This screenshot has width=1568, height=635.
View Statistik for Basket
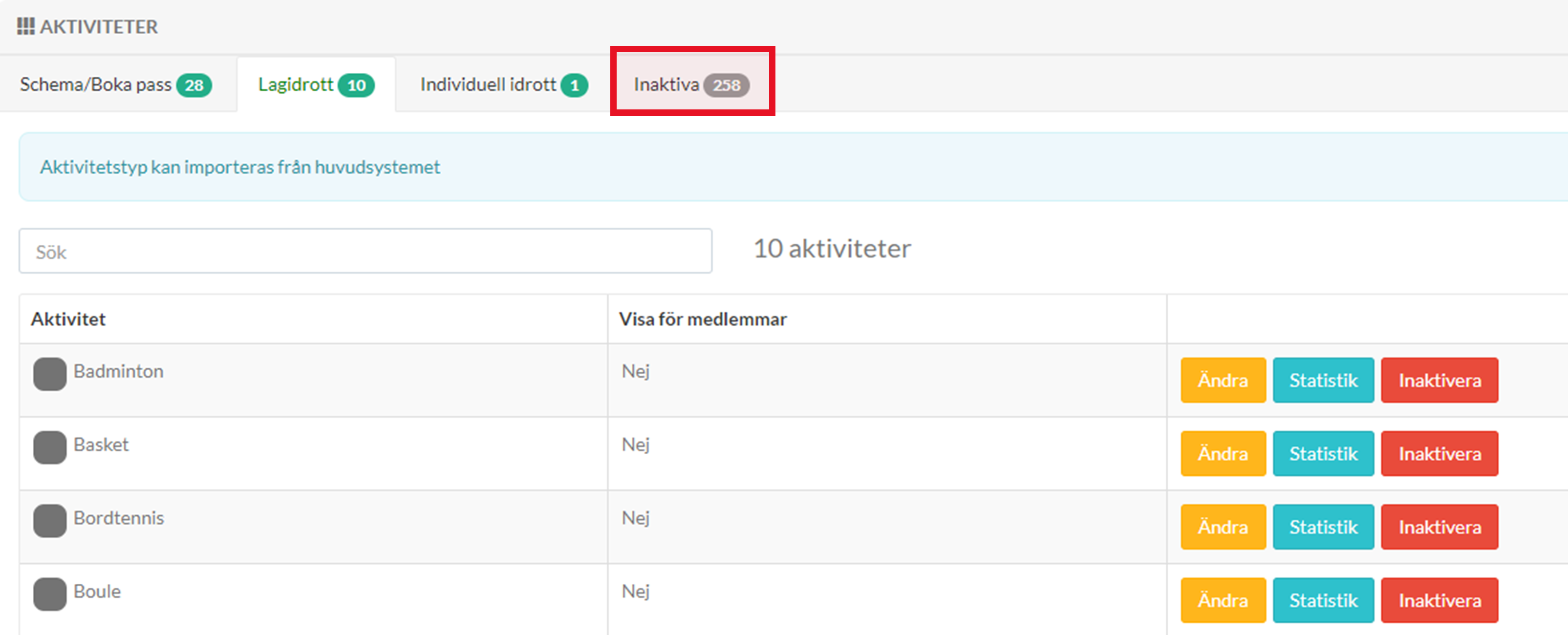(x=1323, y=454)
